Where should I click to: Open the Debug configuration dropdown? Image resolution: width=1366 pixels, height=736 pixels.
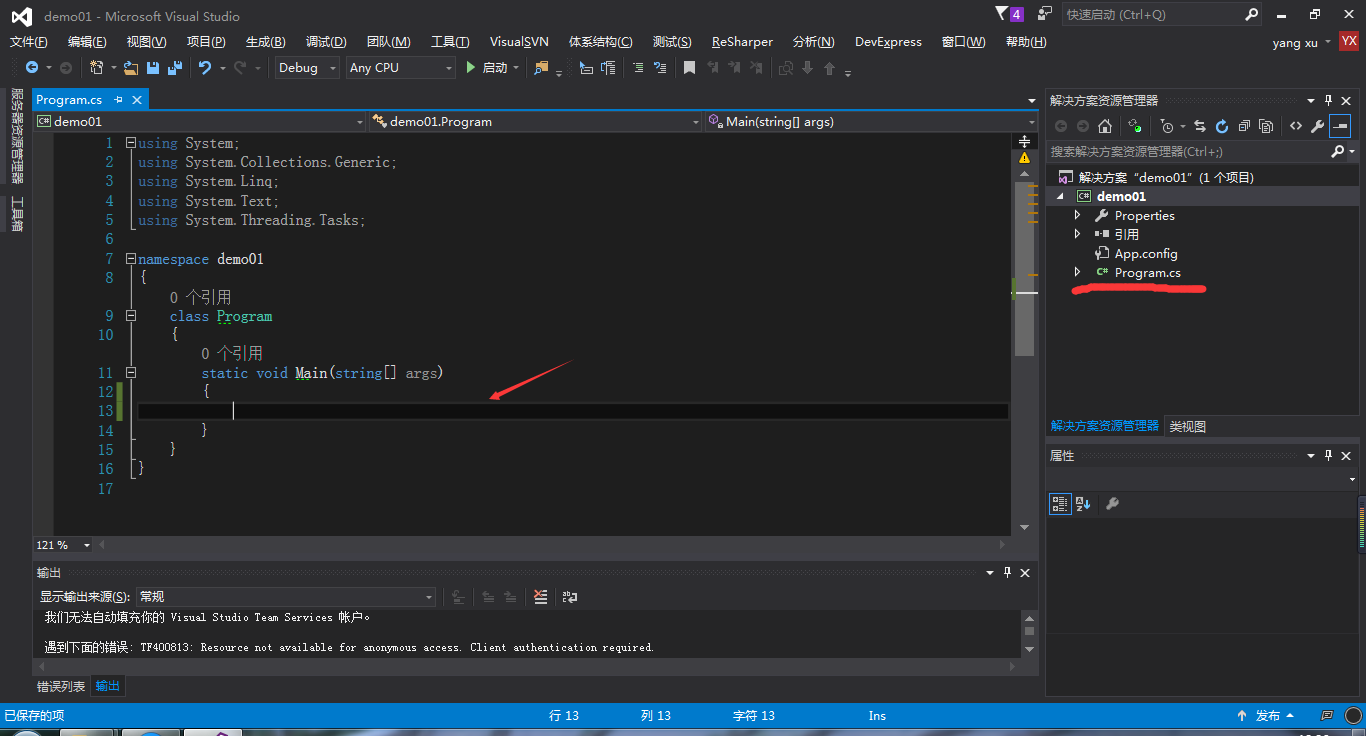click(x=308, y=68)
